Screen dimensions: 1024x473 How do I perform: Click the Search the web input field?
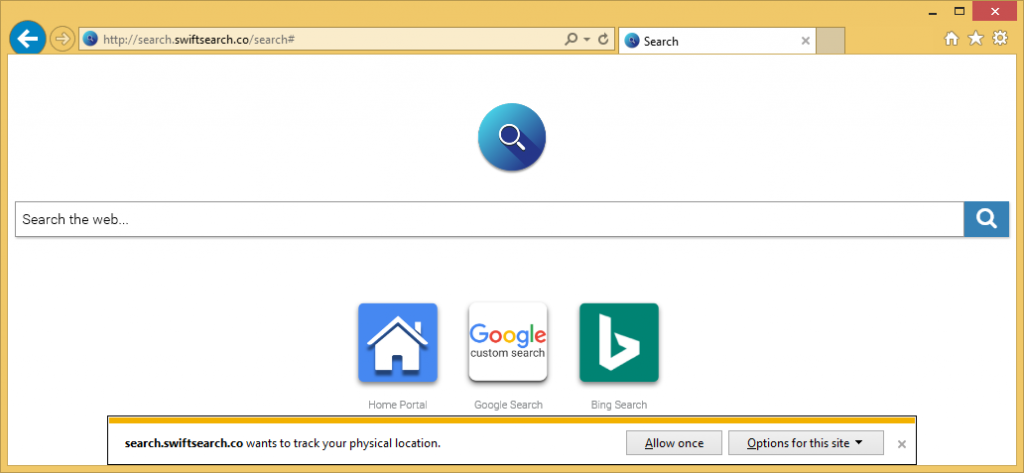488,219
